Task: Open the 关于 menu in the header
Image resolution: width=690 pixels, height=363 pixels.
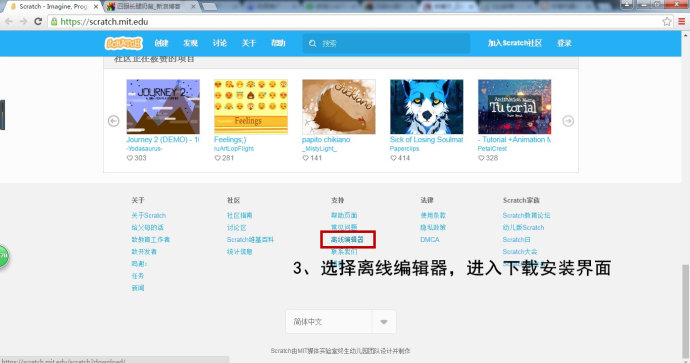Action: pyautogui.click(x=249, y=43)
